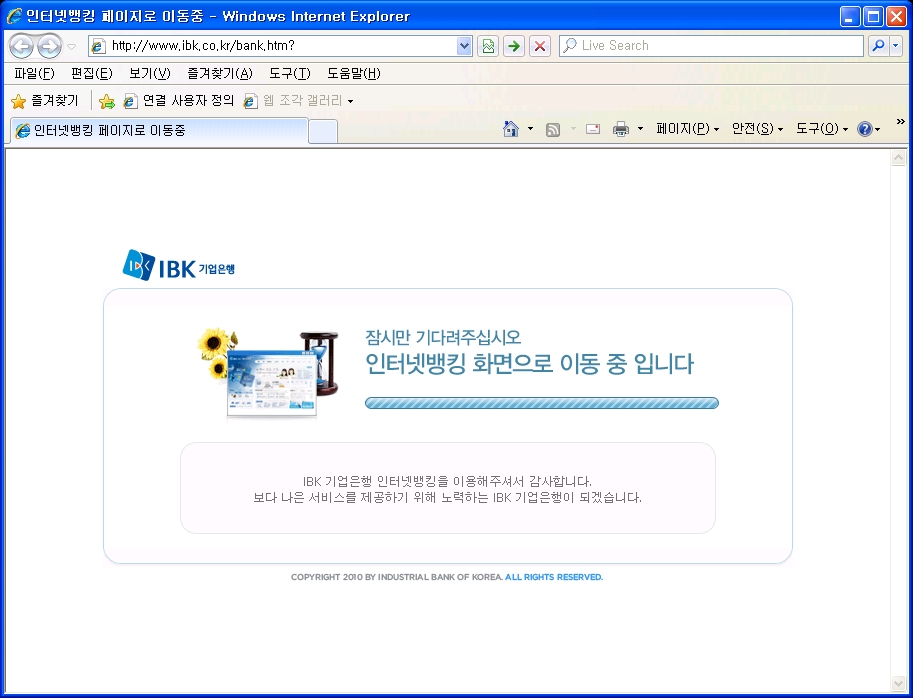Screen dimensions: 913x698
Task: Click the striped loading progress bar
Action: click(542, 403)
